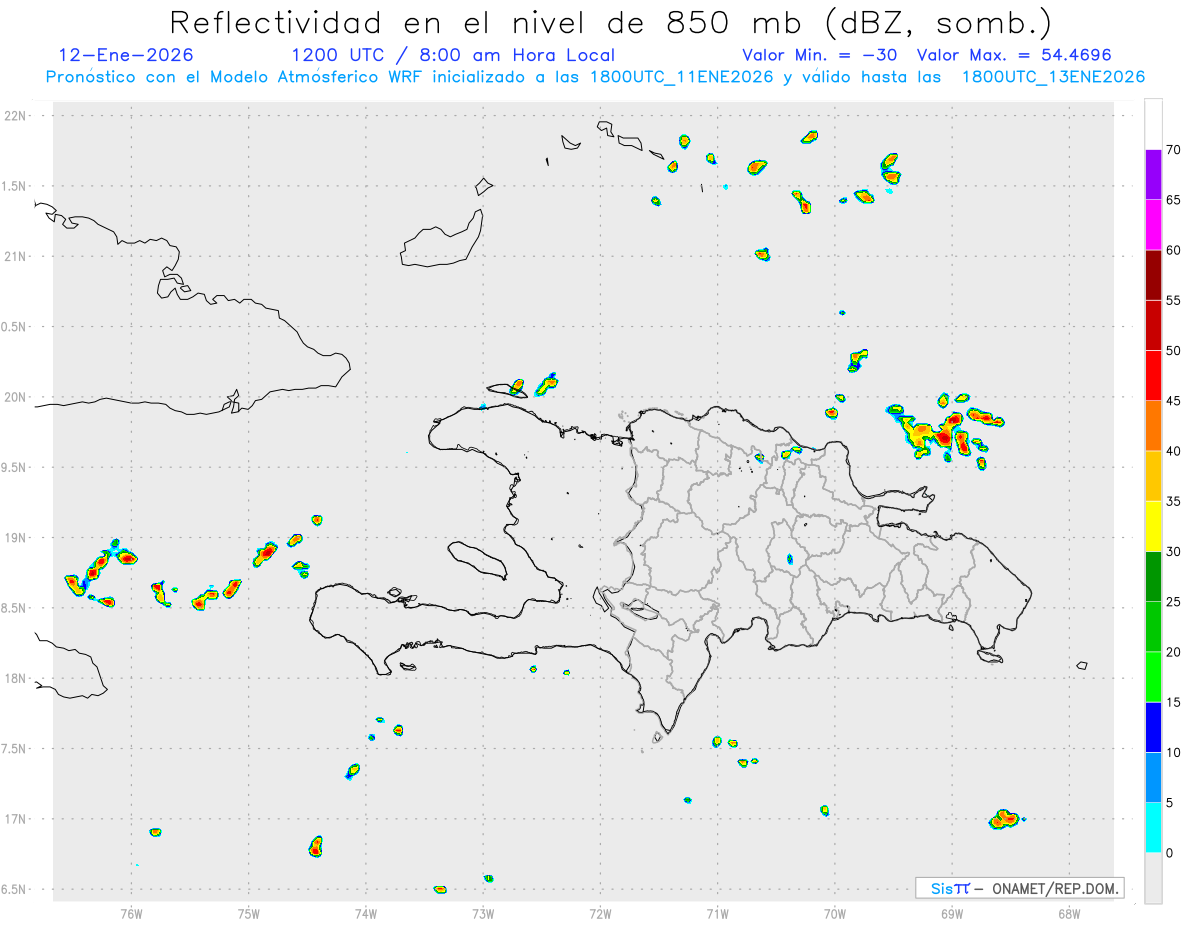Click the magenta 60–65 dBZ colorbar segment
Screen dimensions: 1200x927
[1153, 225]
